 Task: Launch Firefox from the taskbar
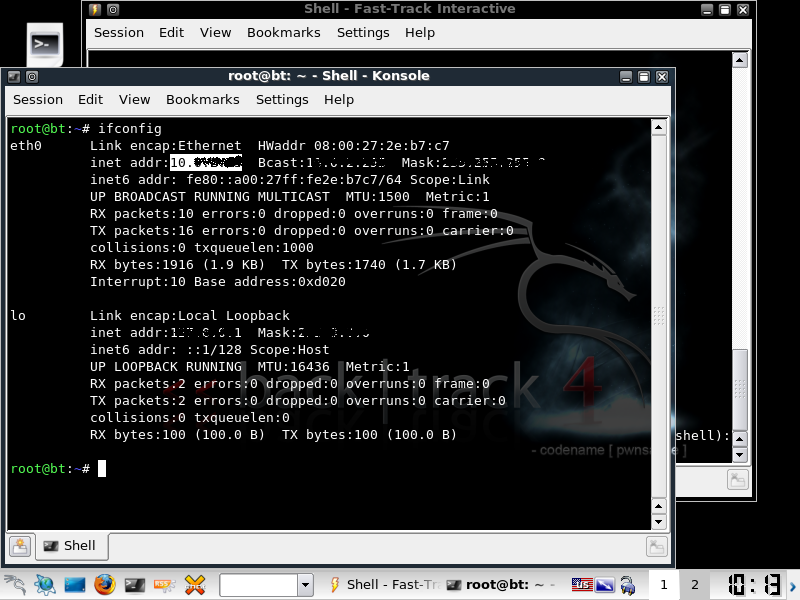pyautogui.click(x=105, y=585)
